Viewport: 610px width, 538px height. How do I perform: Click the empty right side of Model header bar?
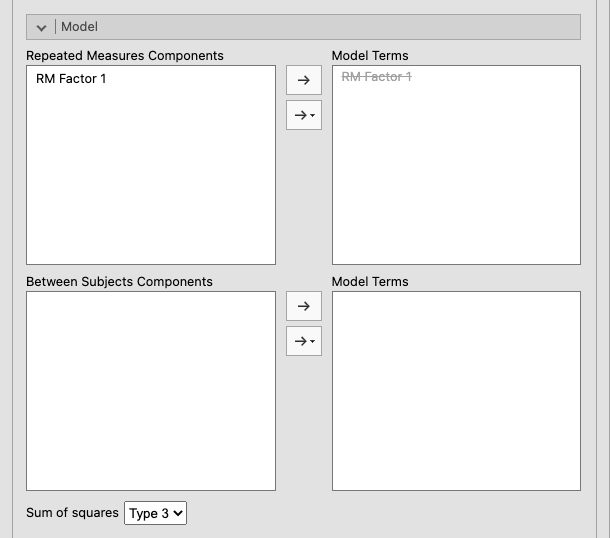400,27
